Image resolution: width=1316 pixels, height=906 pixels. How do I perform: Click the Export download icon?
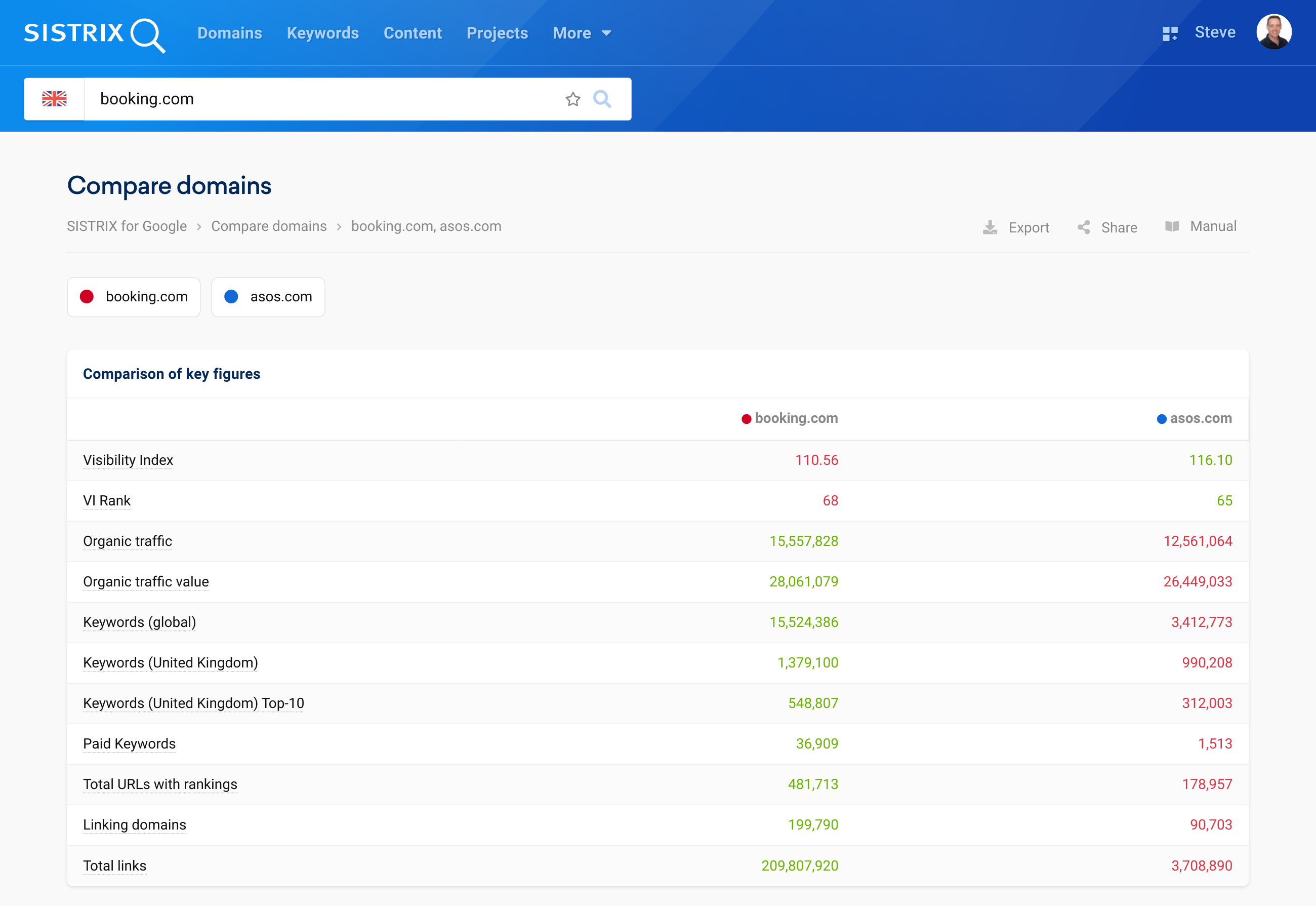(x=990, y=227)
